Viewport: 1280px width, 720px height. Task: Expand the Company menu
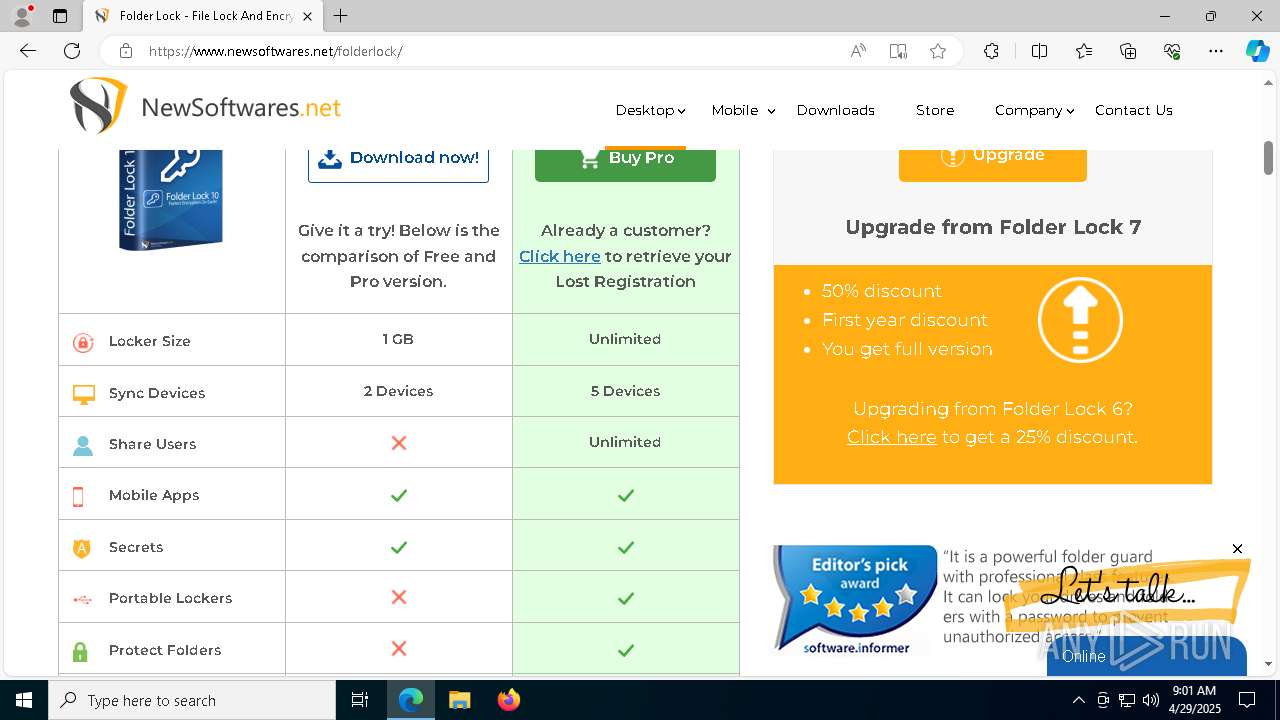tap(1034, 110)
